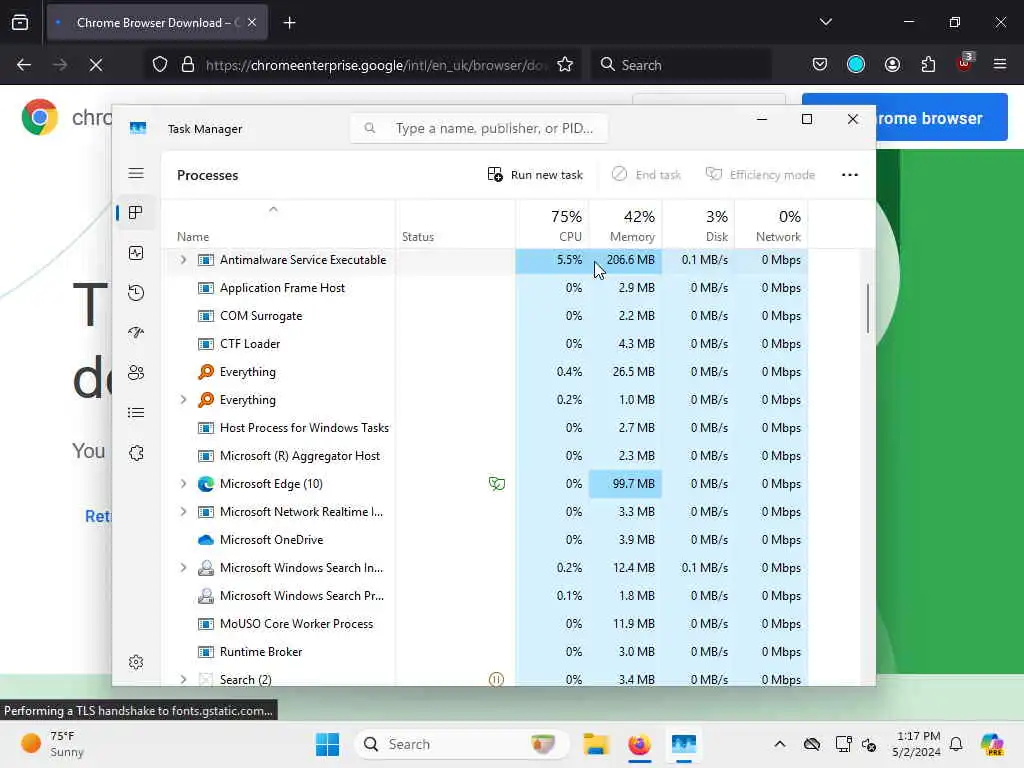Open a new Firefox tab
Screen dimensions: 1024x768
tap(289, 23)
